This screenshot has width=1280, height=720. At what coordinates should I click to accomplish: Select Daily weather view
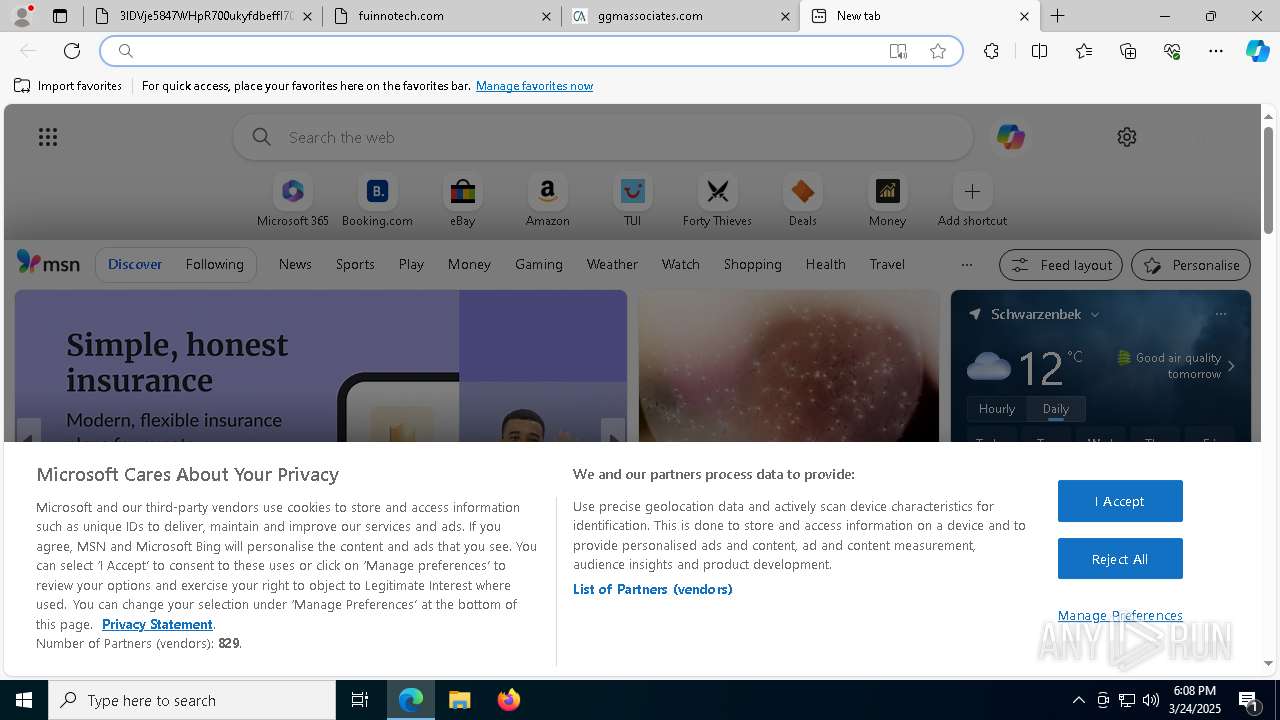click(x=1056, y=408)
